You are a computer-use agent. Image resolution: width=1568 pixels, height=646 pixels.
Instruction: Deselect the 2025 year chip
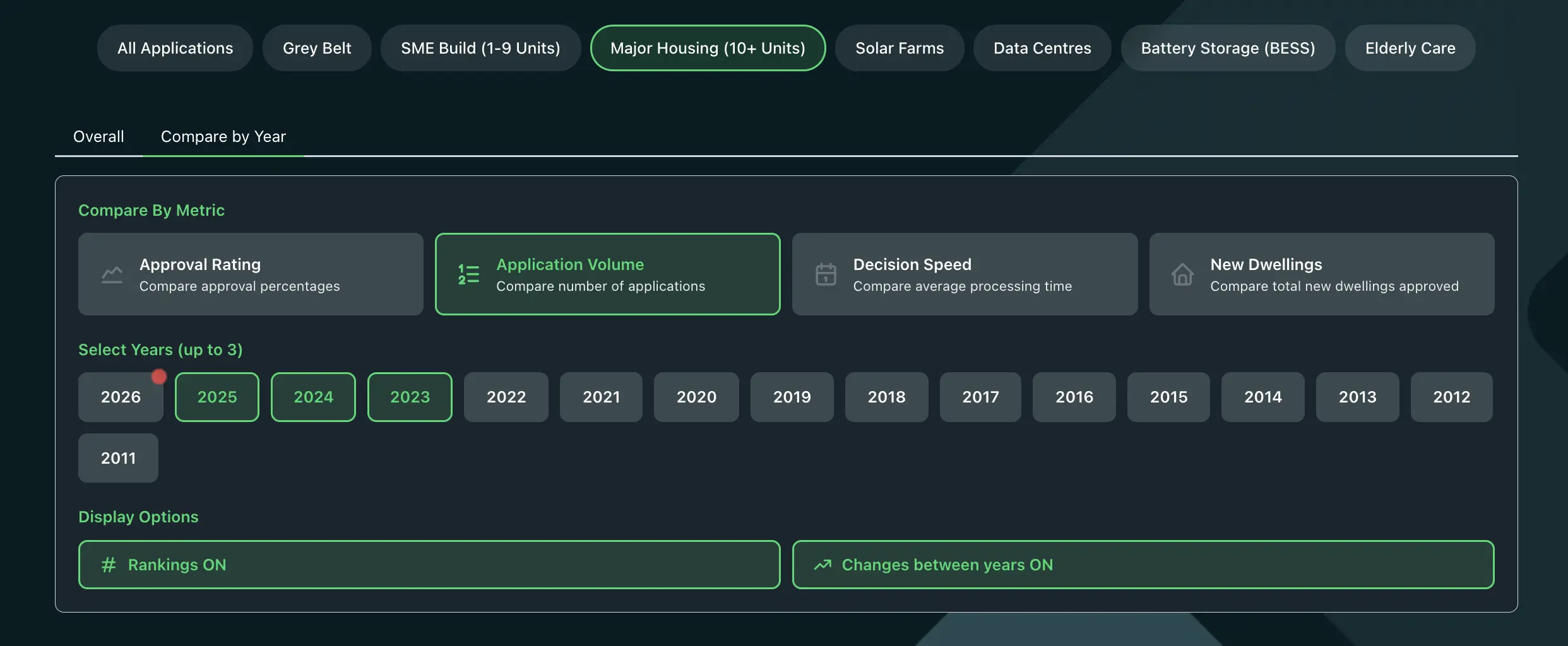(x=217, y=397)
